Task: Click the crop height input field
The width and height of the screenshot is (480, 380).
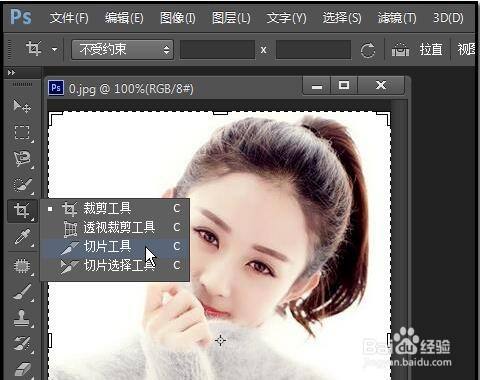Action: coord(313,50)
